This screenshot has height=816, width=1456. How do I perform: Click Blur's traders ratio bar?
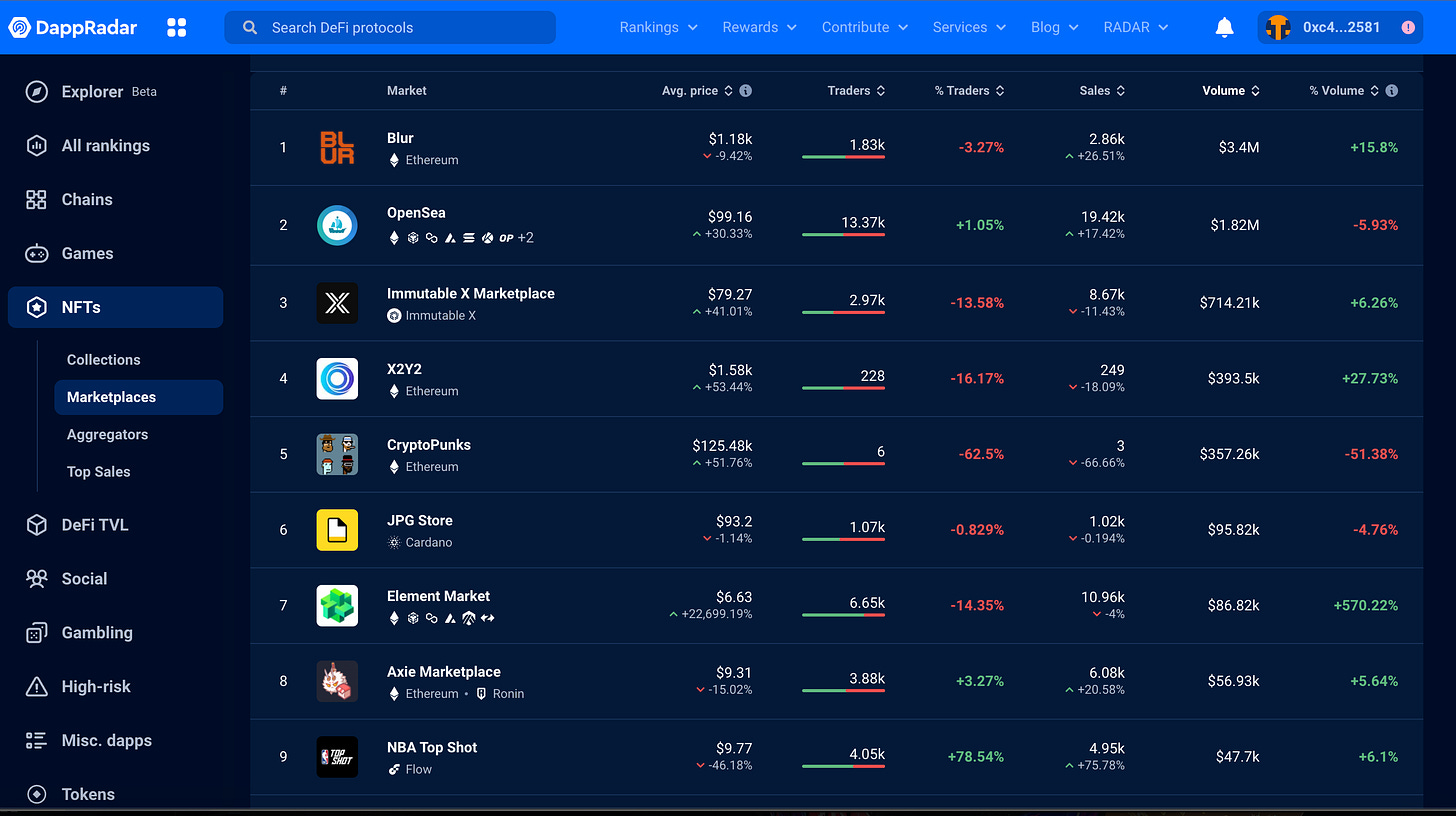[x=843, y=157]
